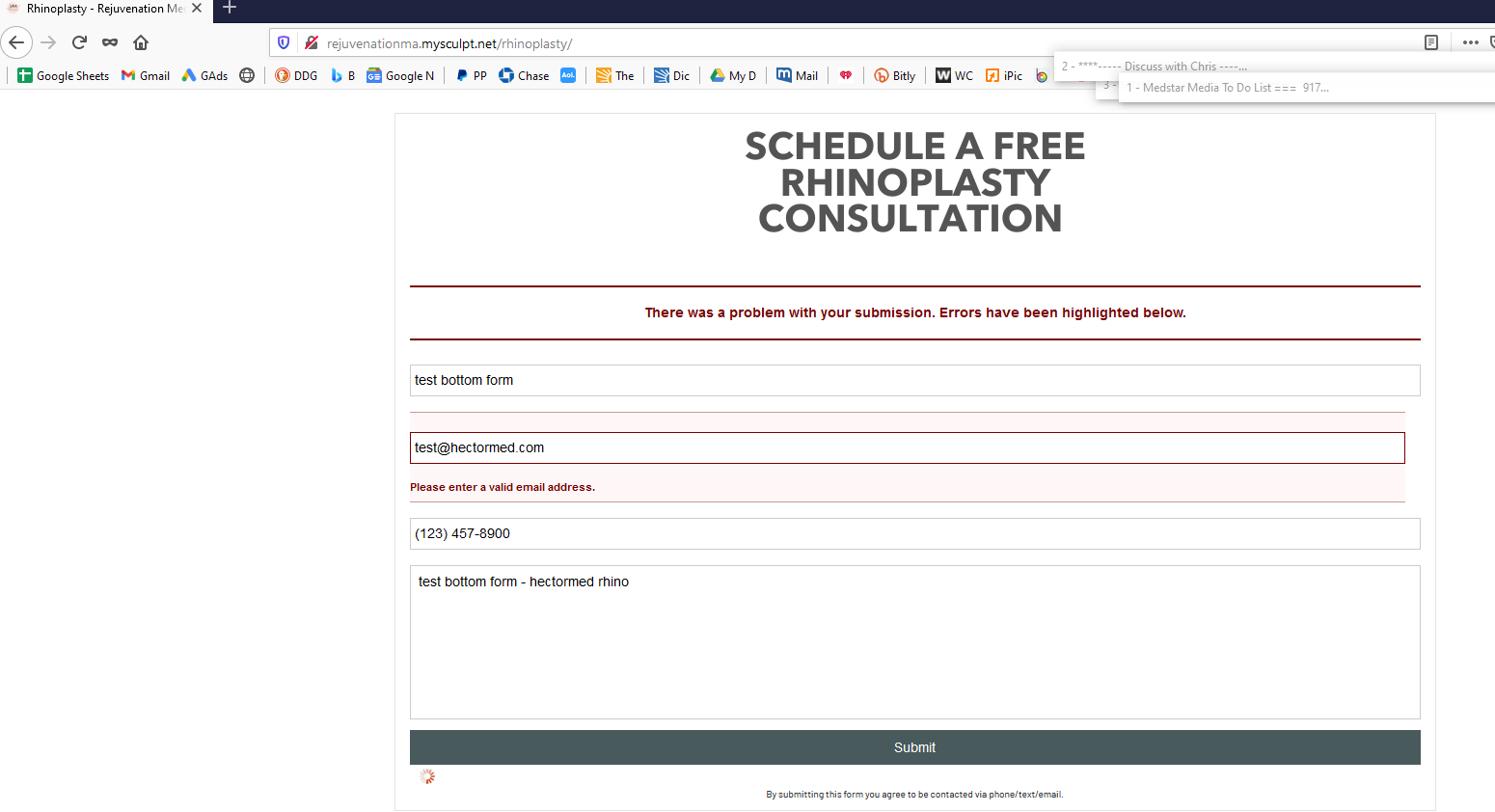Open the Chase bookmark
The image size is (1495, 812).
[524, 75]
